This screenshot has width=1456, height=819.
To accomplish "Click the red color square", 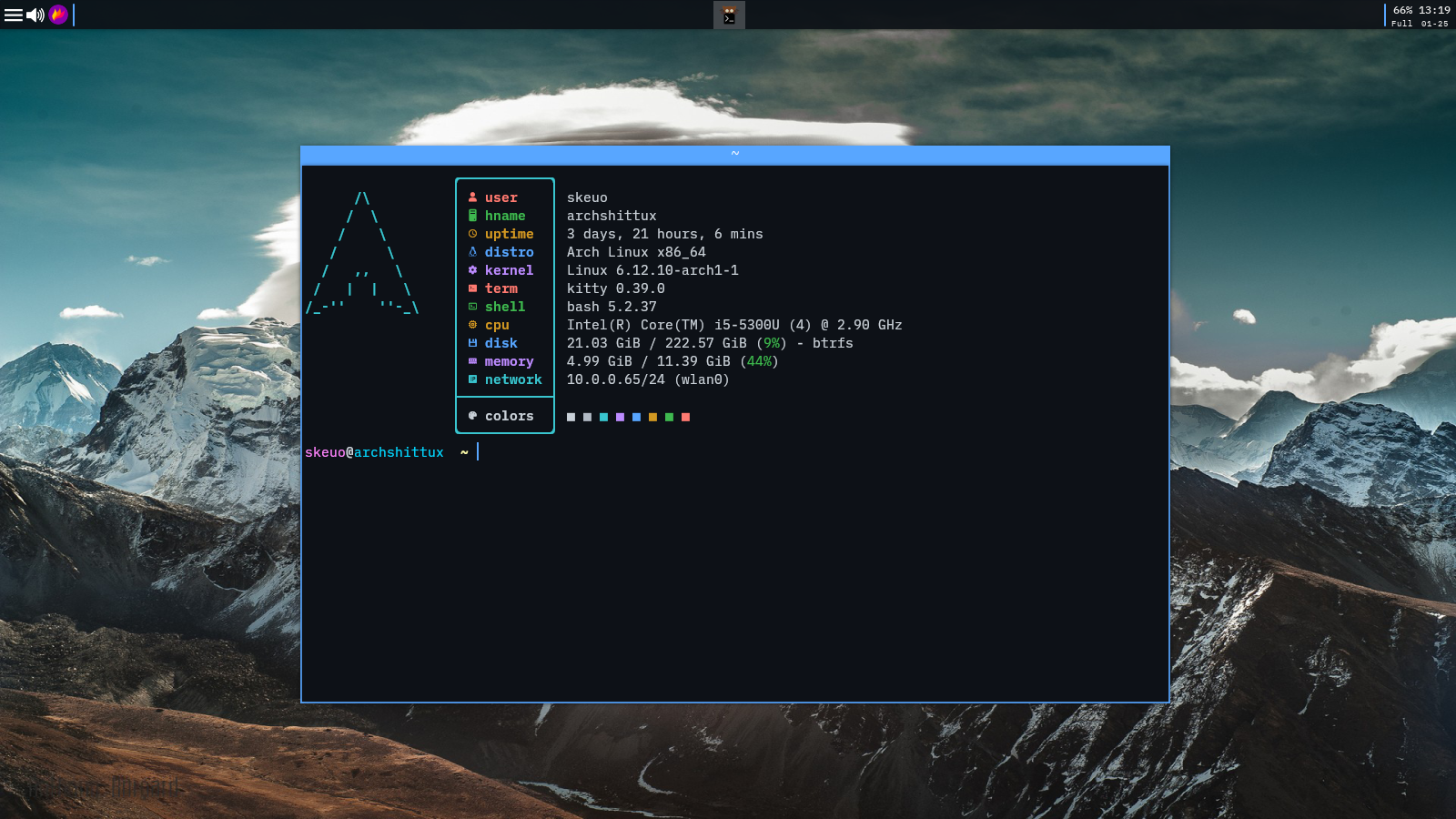I will click(685, 417).
